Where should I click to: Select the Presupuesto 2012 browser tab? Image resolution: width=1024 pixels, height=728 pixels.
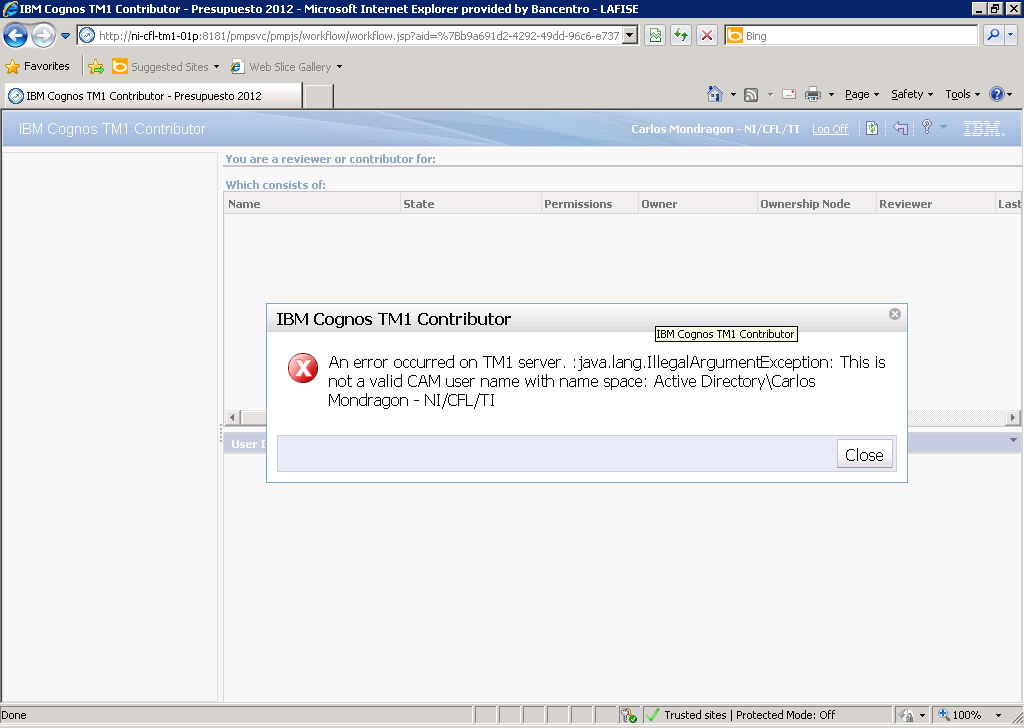(153, 96)
